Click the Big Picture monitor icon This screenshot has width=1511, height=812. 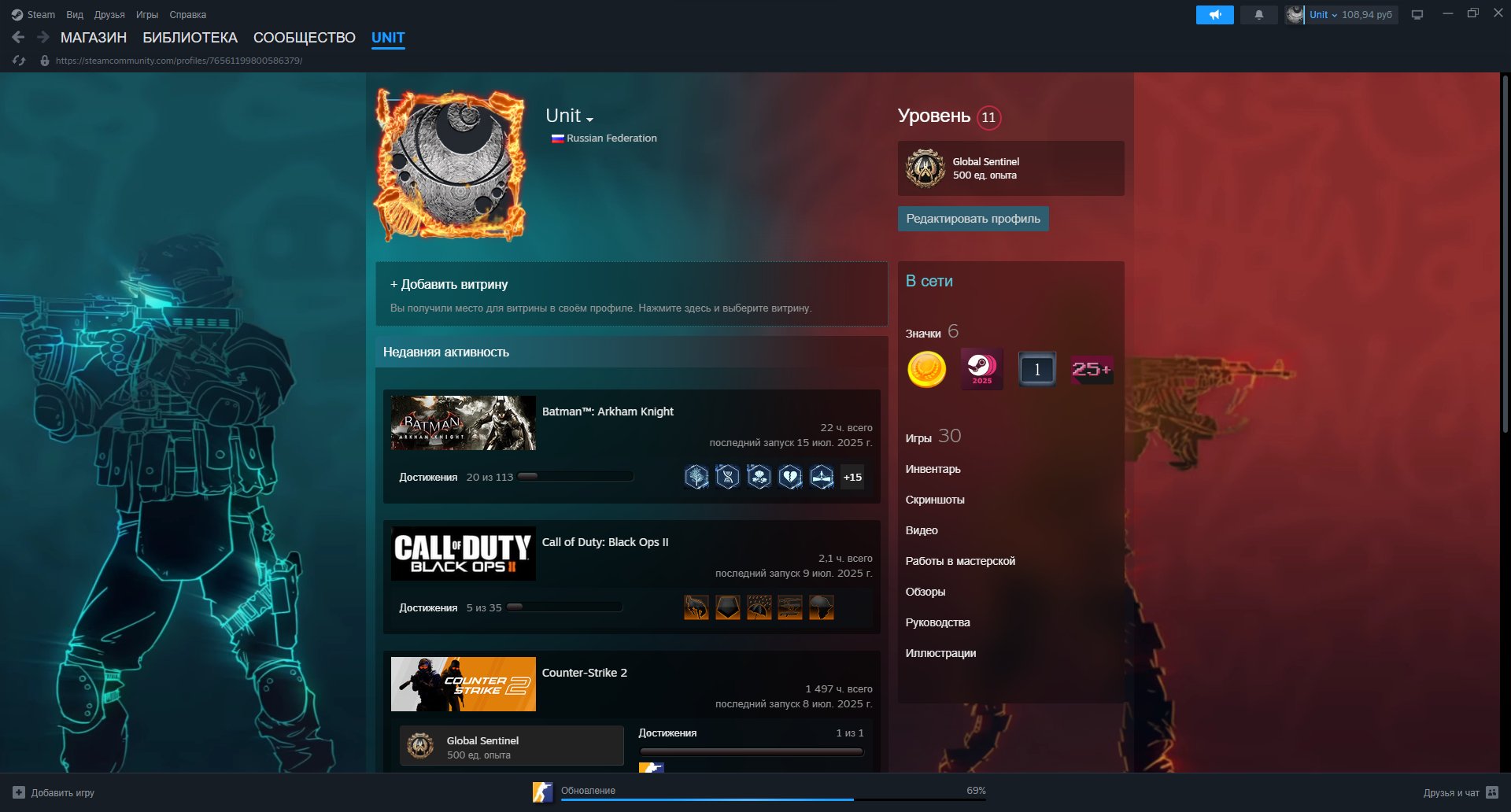tap(1417, 15)
